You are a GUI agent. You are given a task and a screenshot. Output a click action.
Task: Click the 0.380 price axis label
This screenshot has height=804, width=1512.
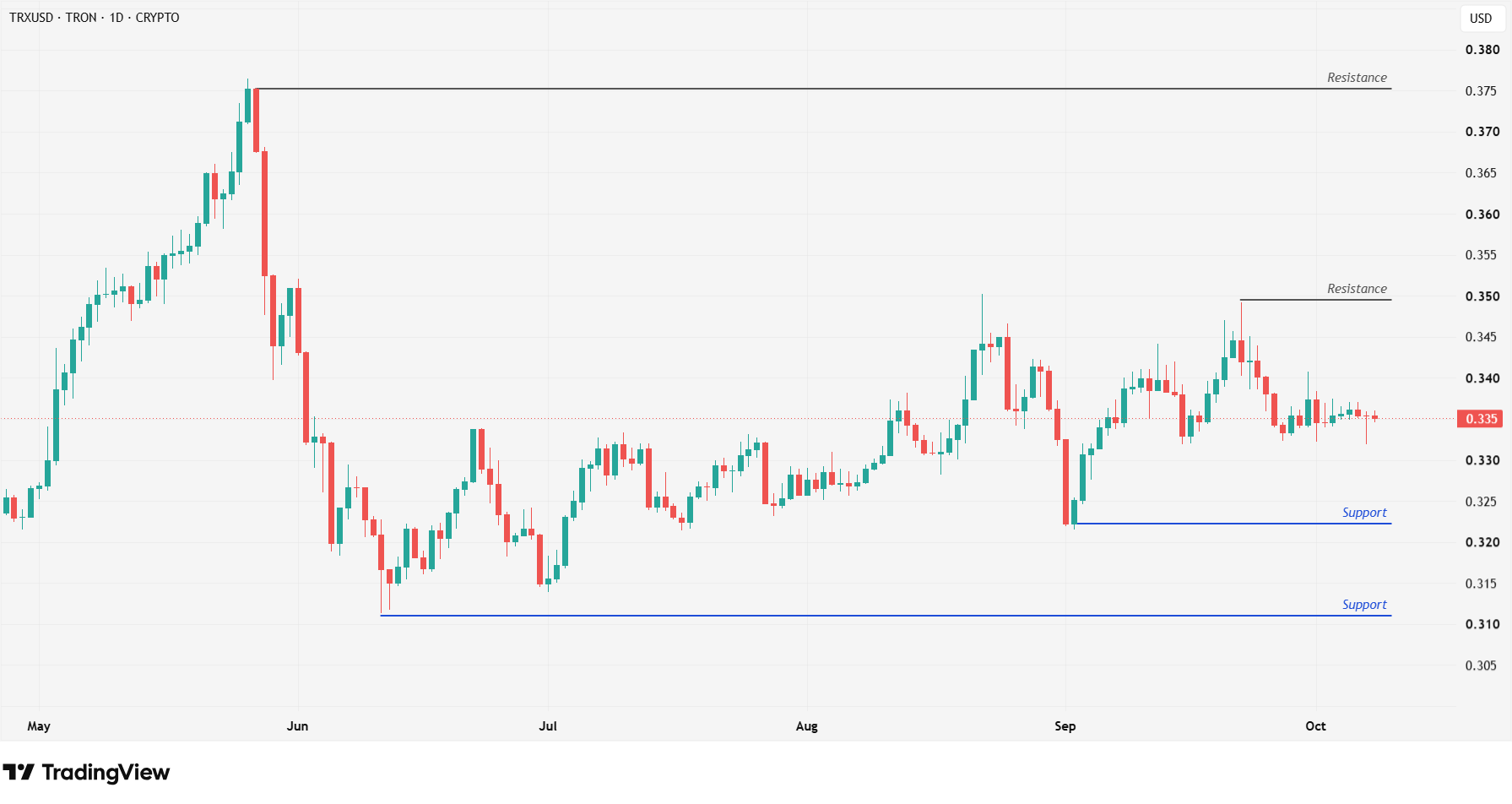(x=1482, y=49)
